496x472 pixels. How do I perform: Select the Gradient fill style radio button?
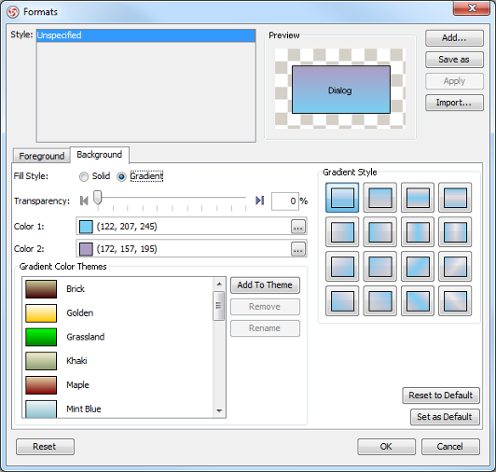coord(121,176)
